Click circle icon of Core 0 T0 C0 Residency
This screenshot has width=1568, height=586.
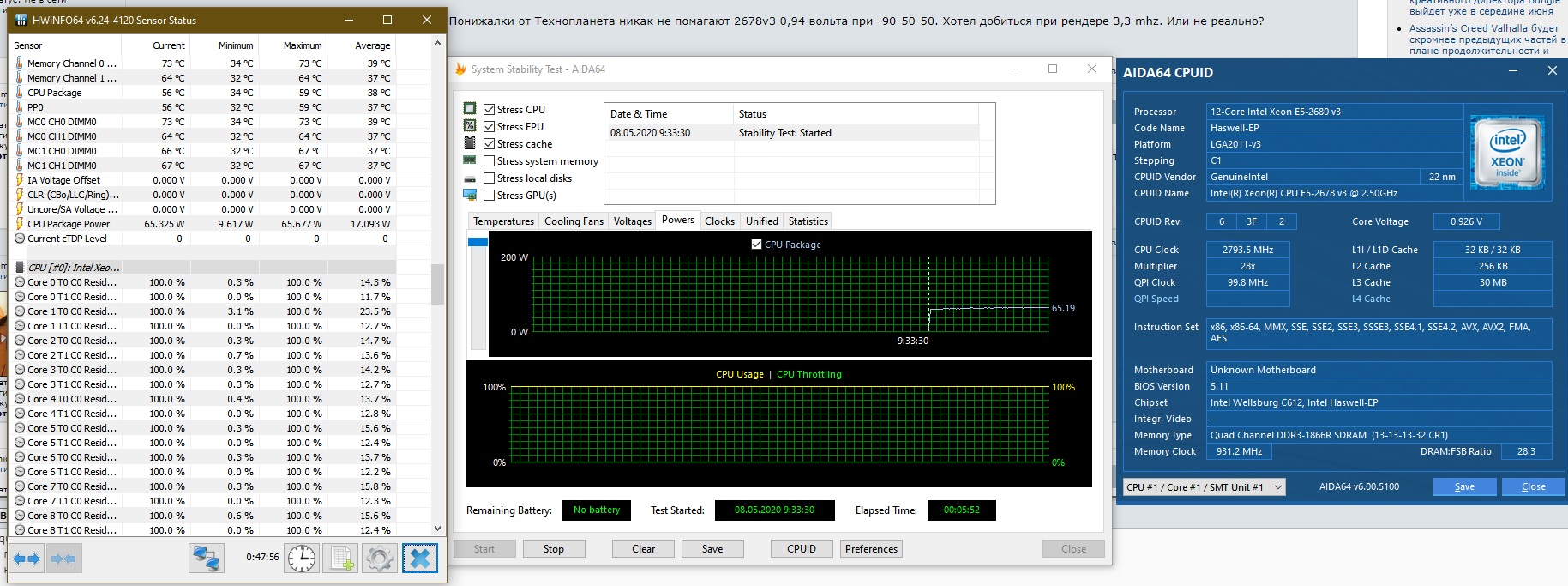click(x=20, y=282)
